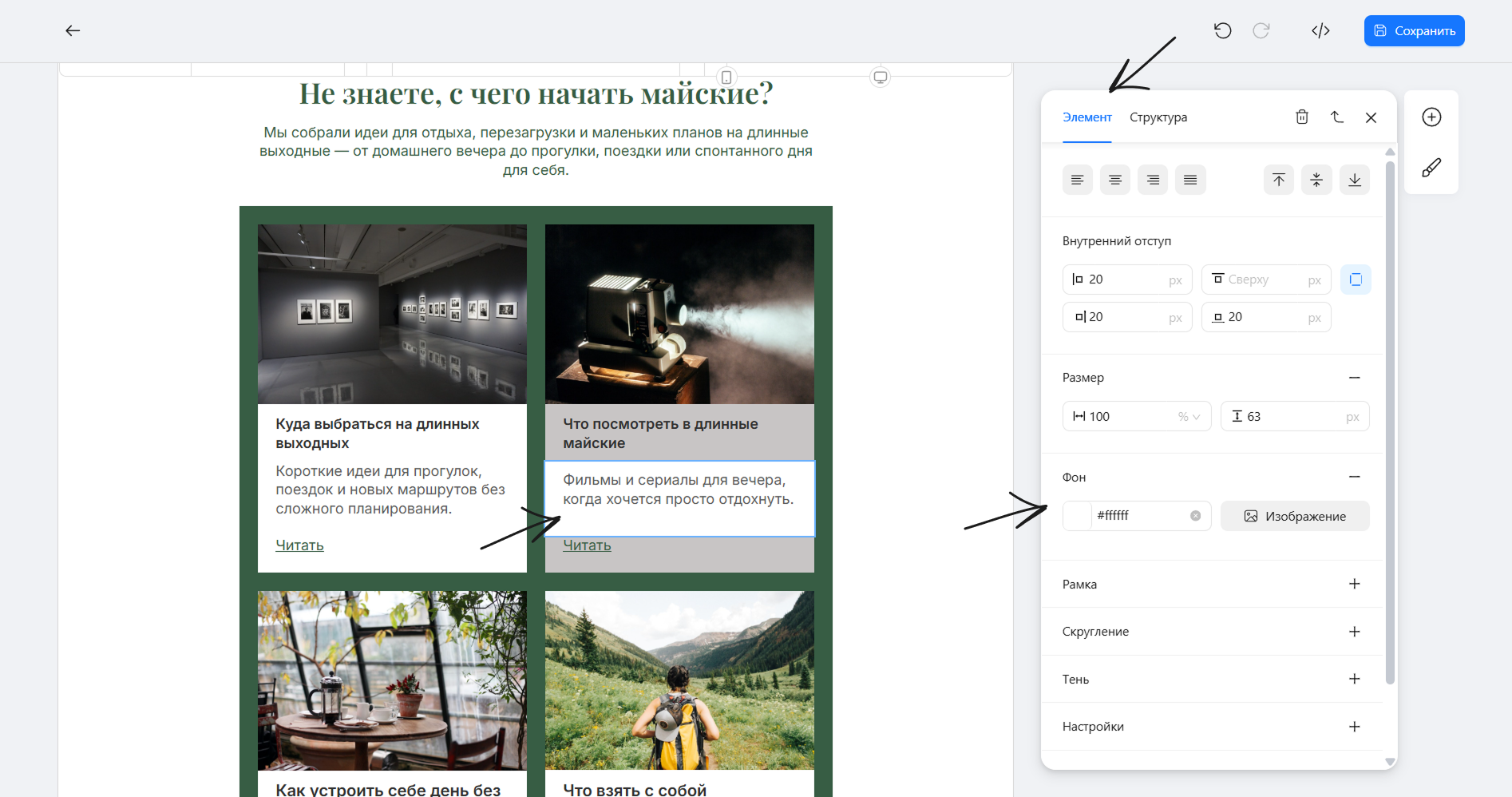
Task: Click the Сохранить button
Action: coord(1414,31)
